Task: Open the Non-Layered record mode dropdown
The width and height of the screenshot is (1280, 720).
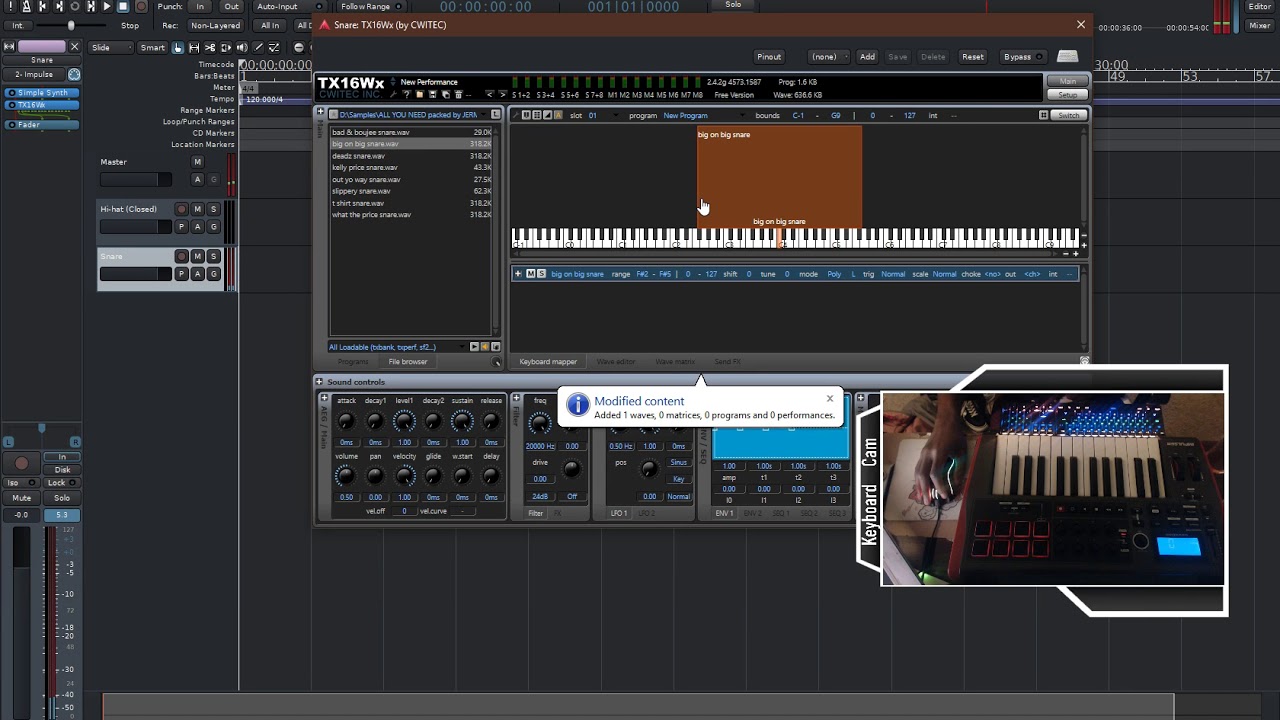Action: (x=215, y=25)
